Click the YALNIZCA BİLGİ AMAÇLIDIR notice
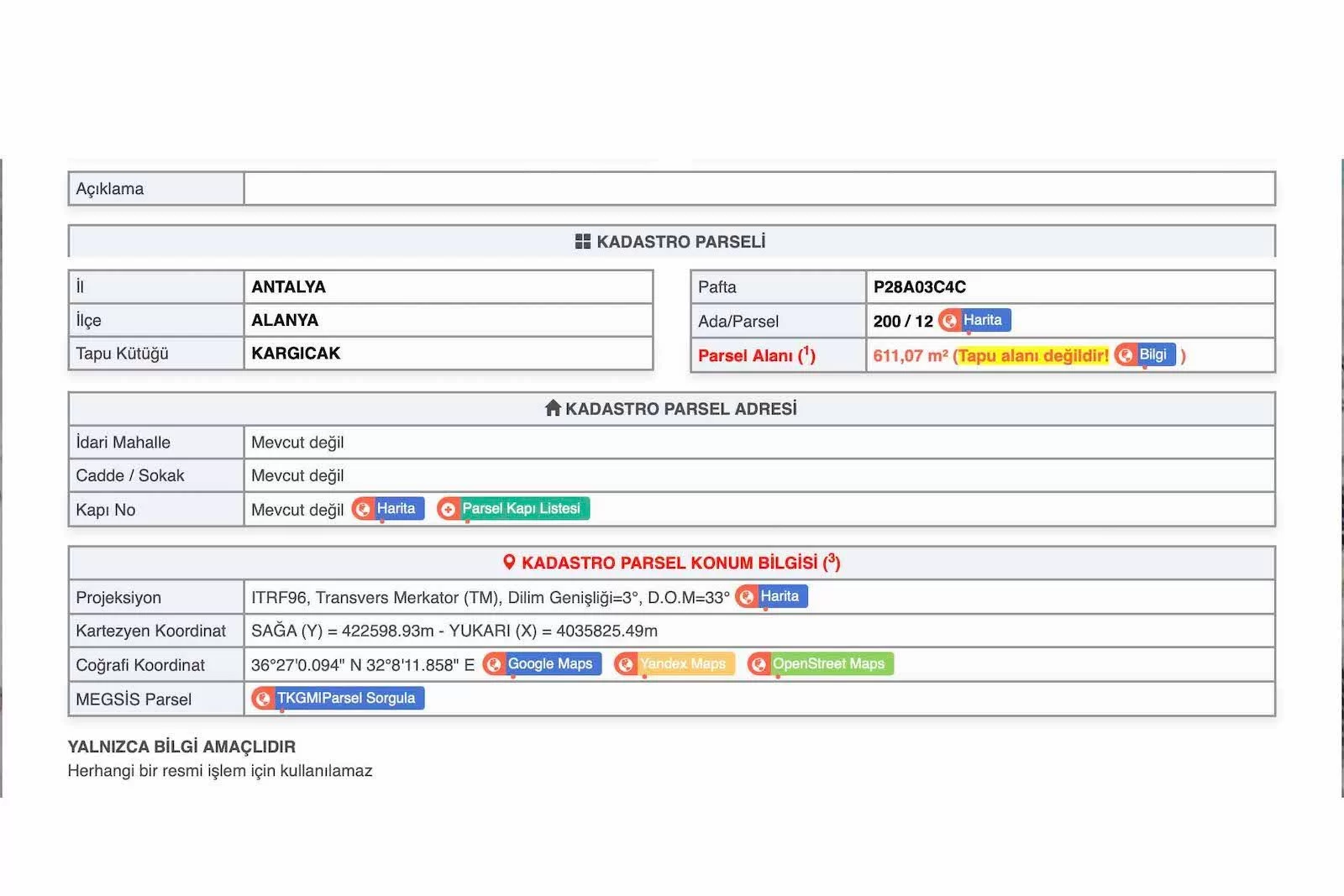 [181, 747]
